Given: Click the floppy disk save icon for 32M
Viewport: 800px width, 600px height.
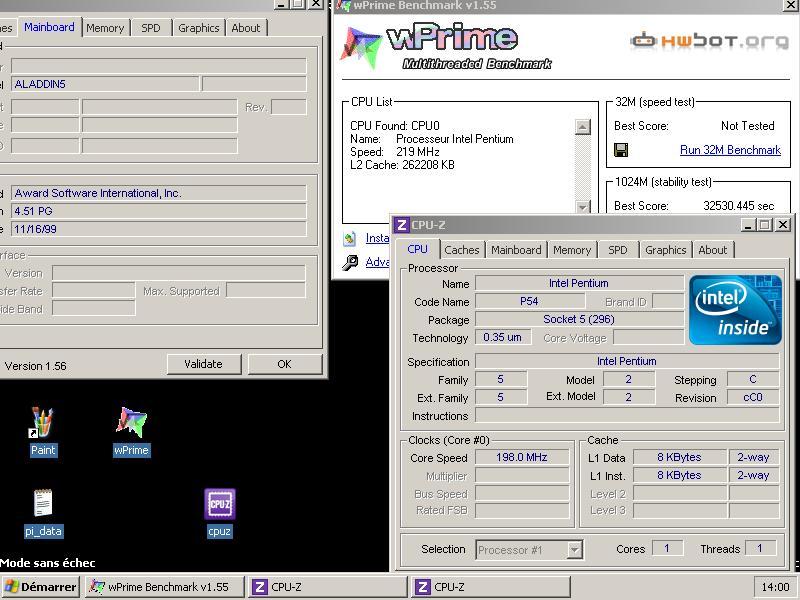Looking at the screenshot, I should point(621,150).
